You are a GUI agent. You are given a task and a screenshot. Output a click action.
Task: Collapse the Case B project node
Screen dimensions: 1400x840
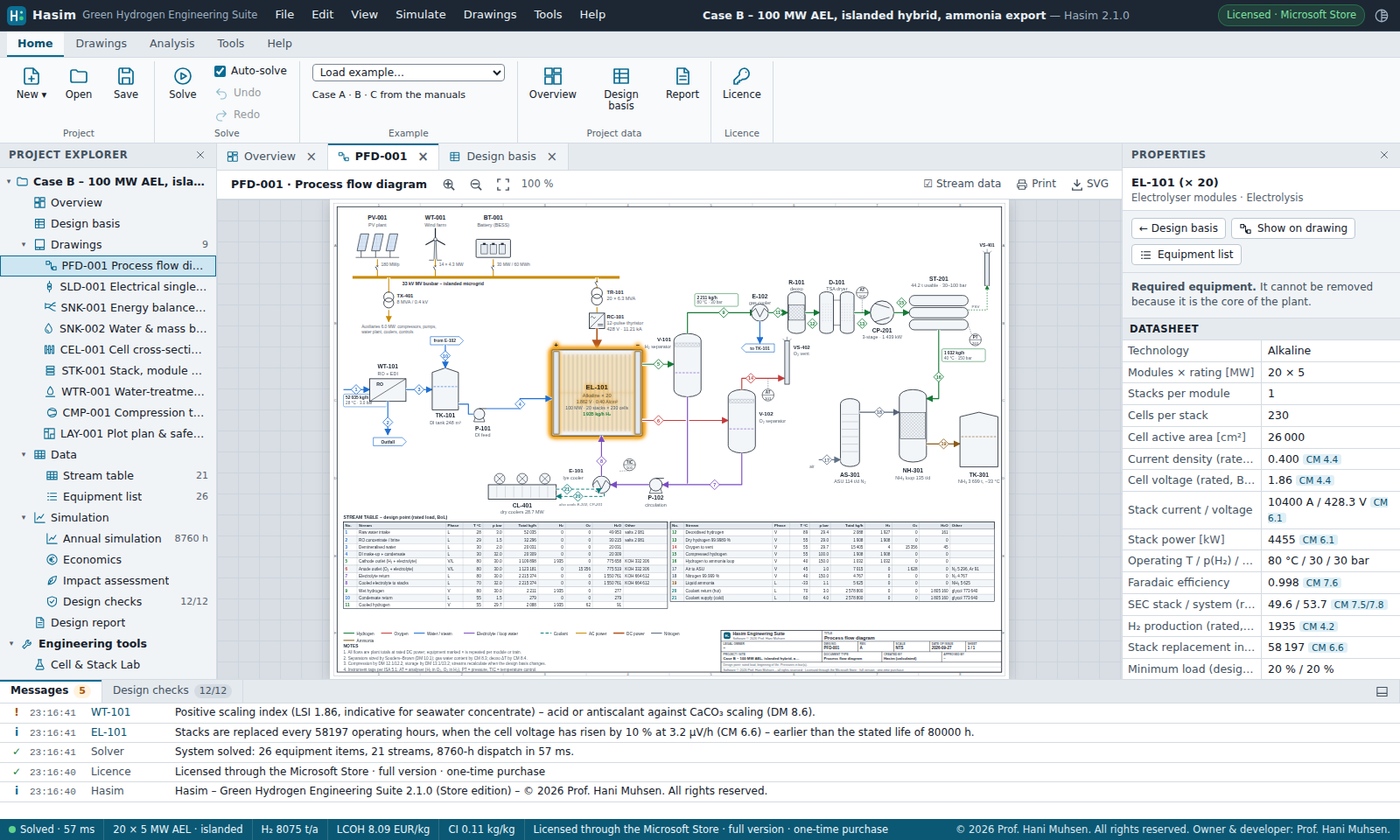point(10,182)
